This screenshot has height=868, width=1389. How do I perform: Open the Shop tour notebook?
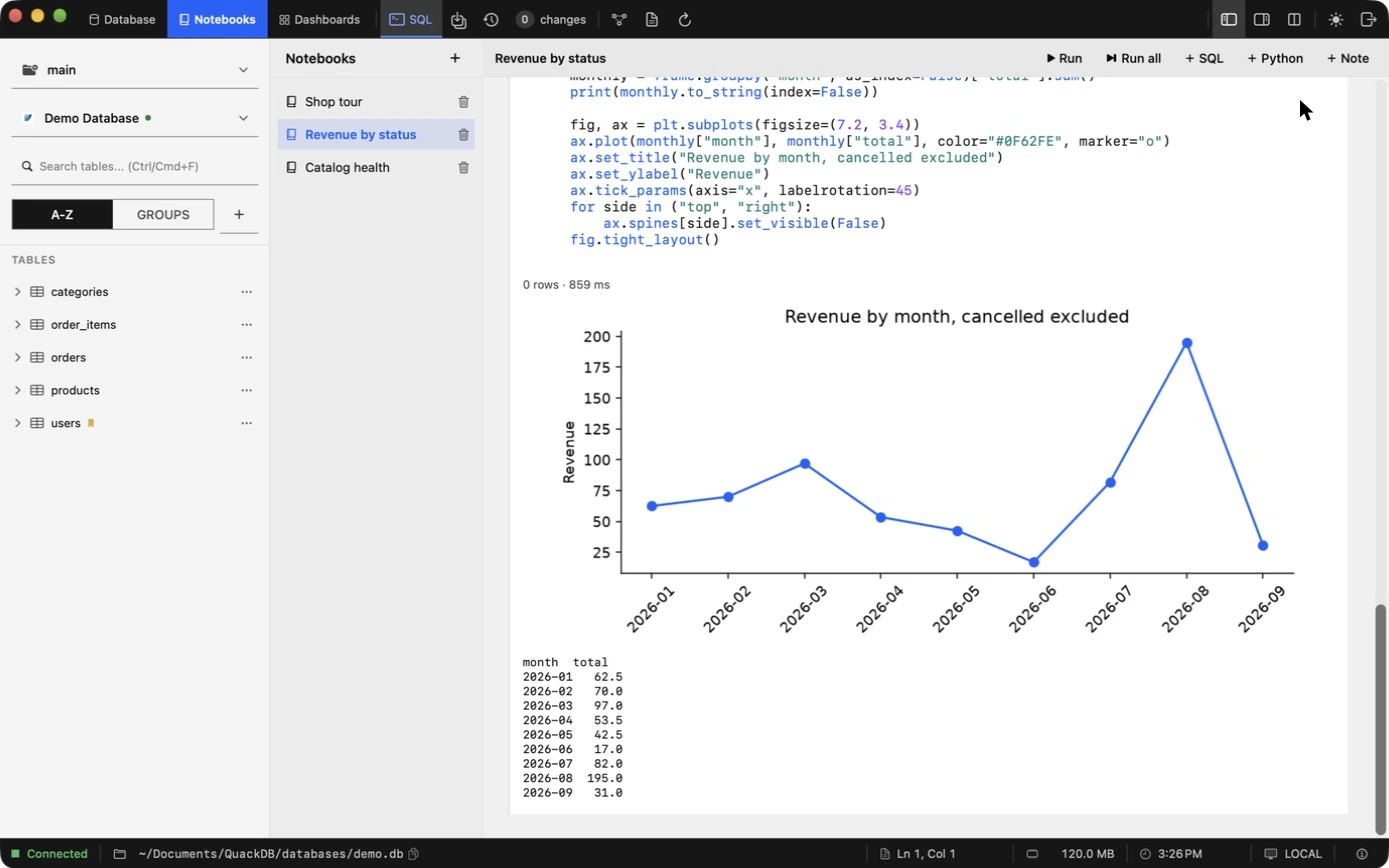tap(333, 102)
